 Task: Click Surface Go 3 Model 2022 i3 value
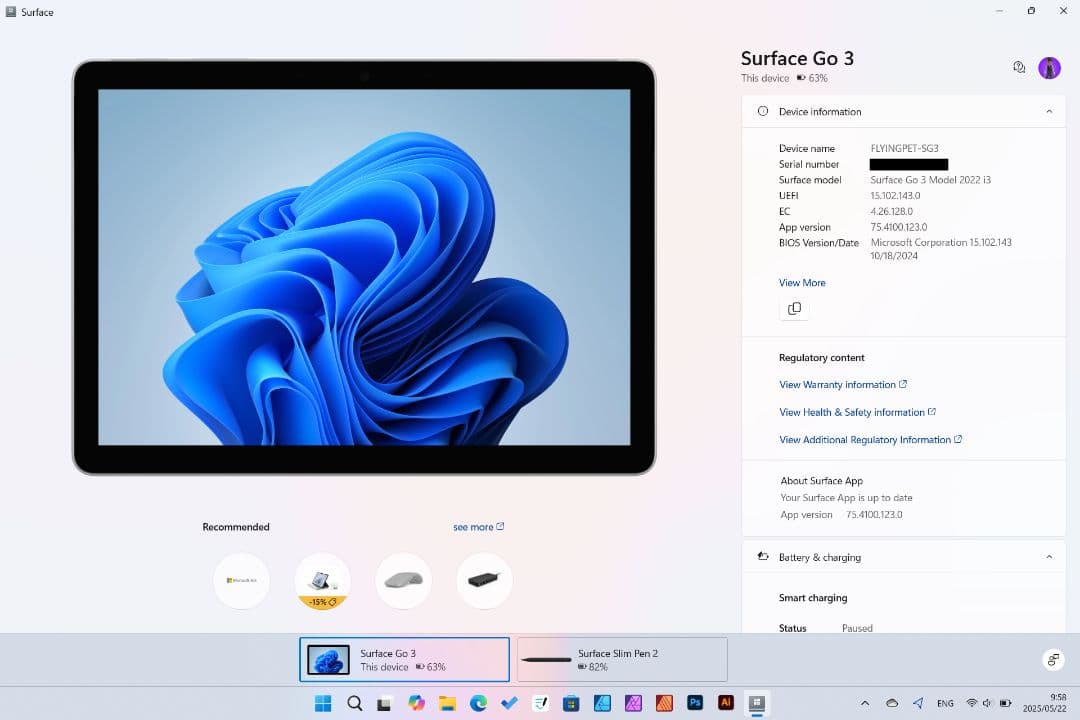931,180
